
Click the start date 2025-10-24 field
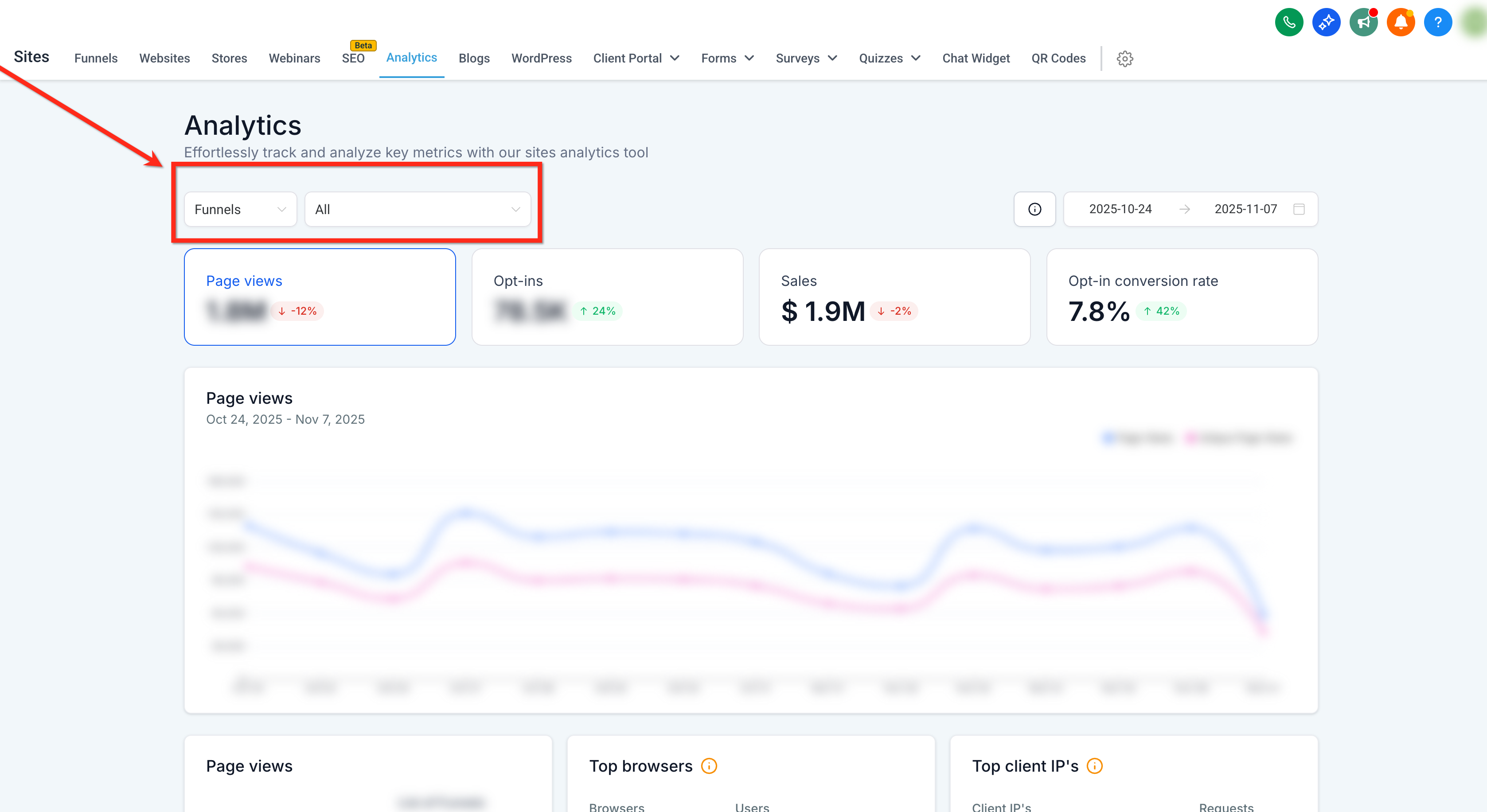click(x=1120, y=209)
